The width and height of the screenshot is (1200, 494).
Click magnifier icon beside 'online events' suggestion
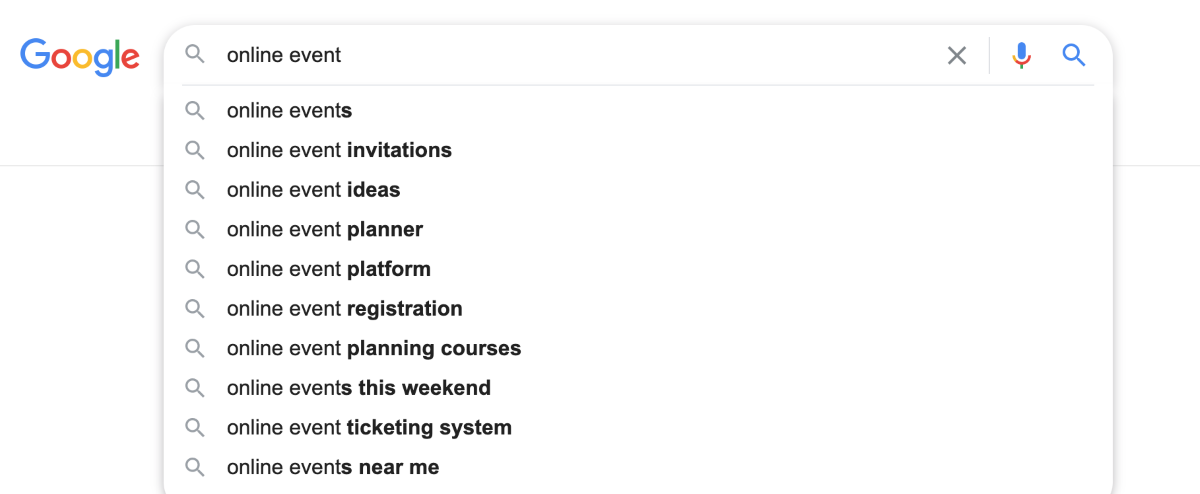pyautogui.click(x=195, y=111)
